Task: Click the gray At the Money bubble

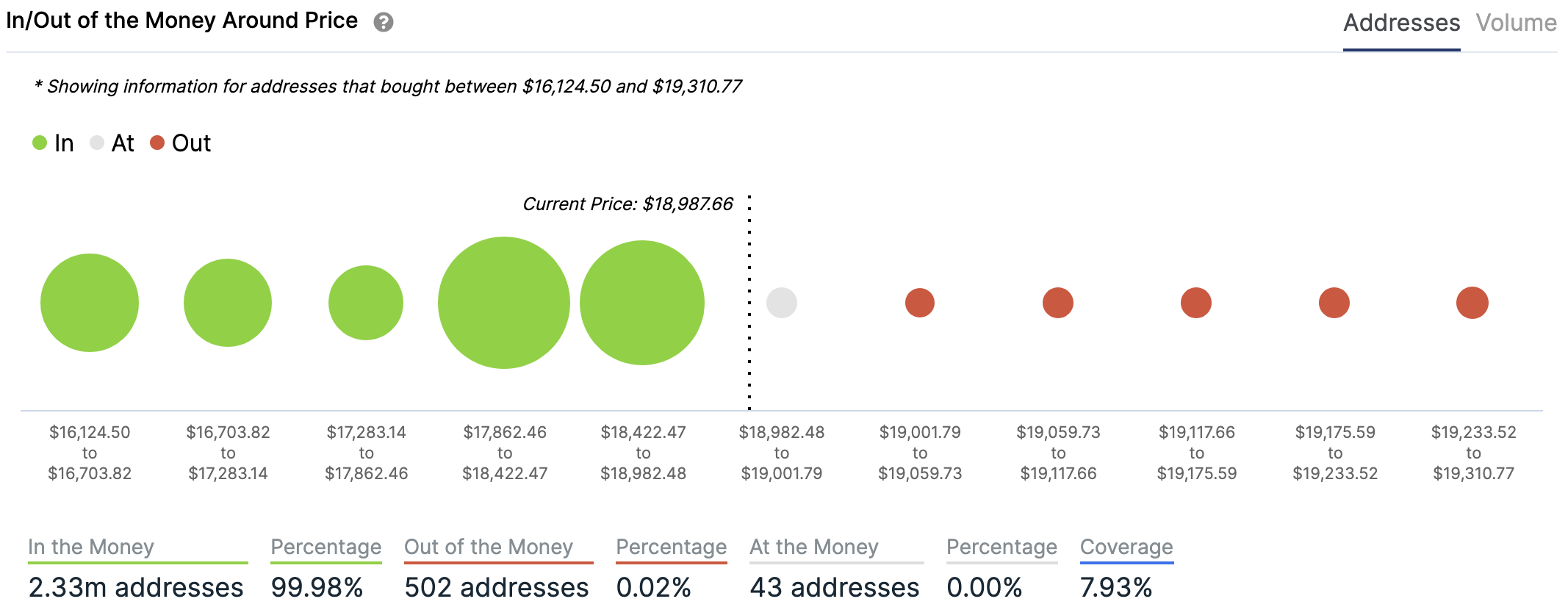Action: pos(781,303)
